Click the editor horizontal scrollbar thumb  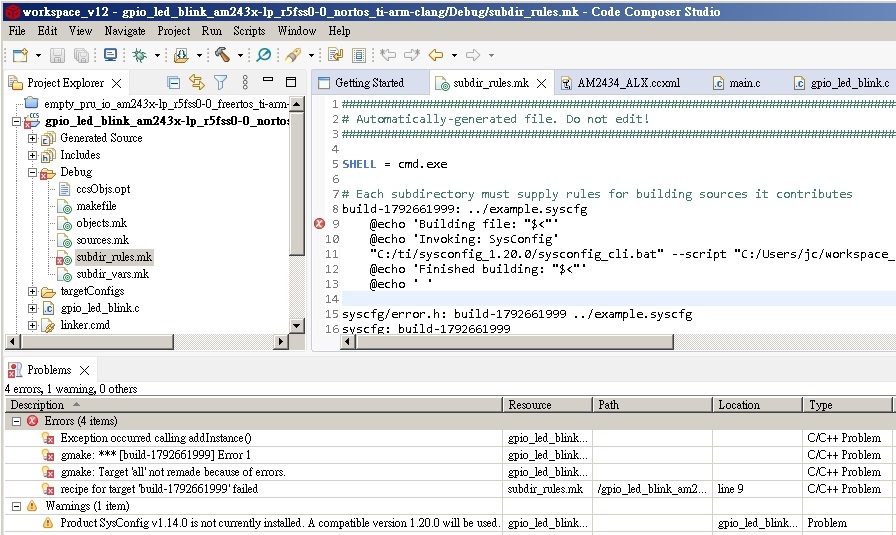[514, 342]
